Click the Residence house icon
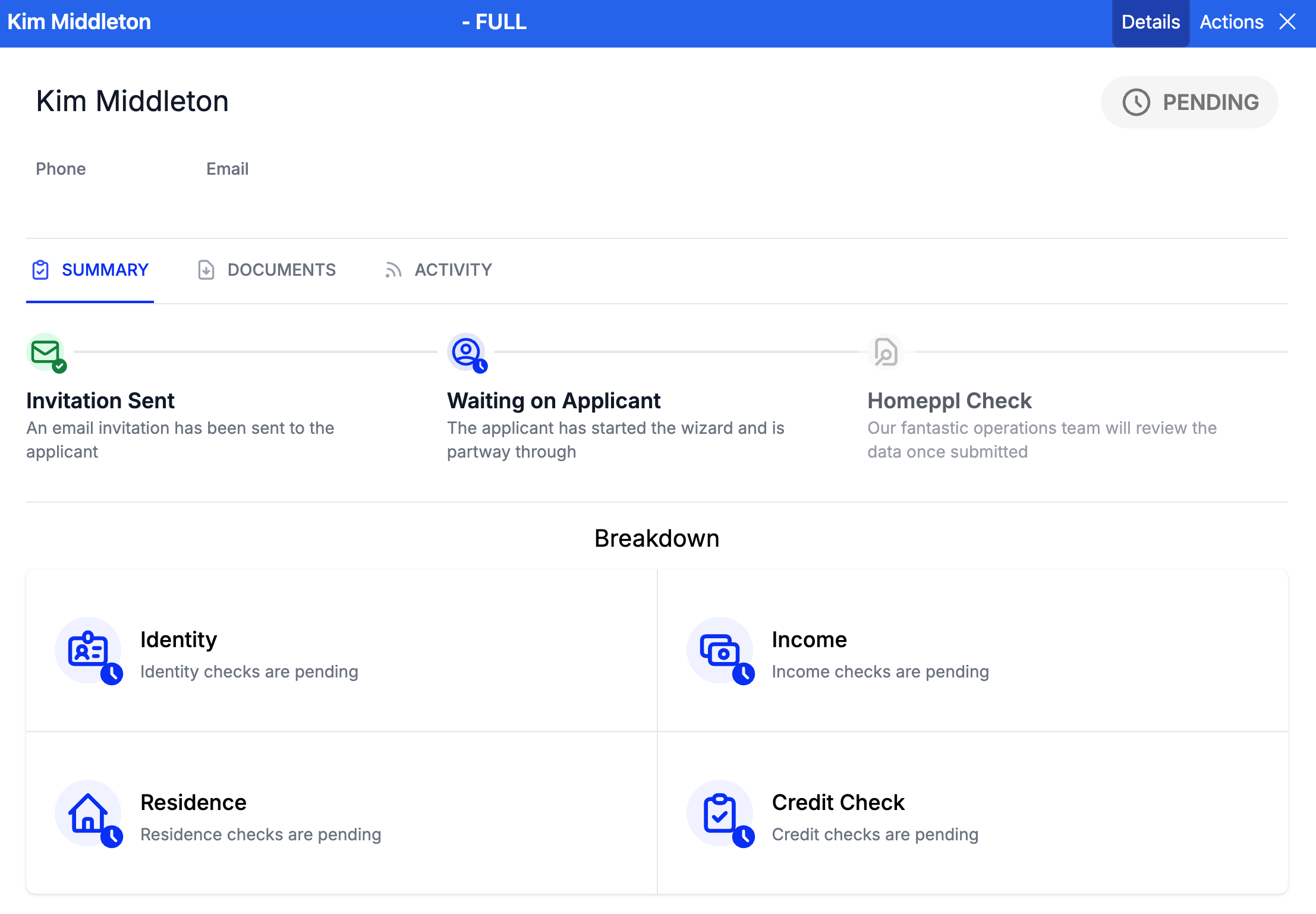 89,813
